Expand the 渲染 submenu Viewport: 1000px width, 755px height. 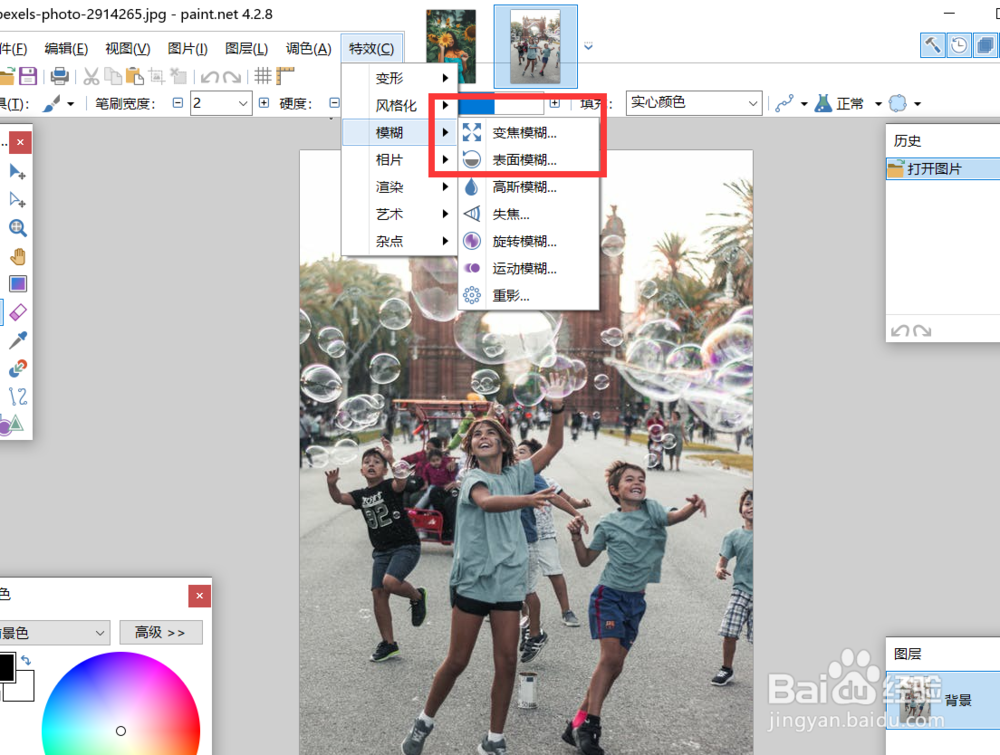[x=400, y=187]
